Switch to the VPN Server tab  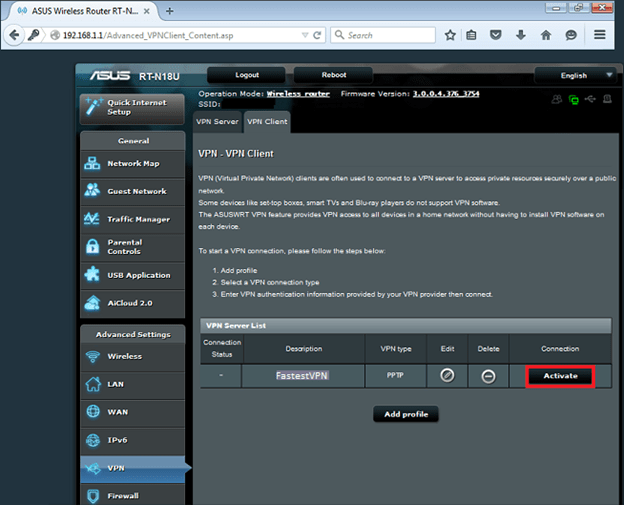tap(217, 121)
